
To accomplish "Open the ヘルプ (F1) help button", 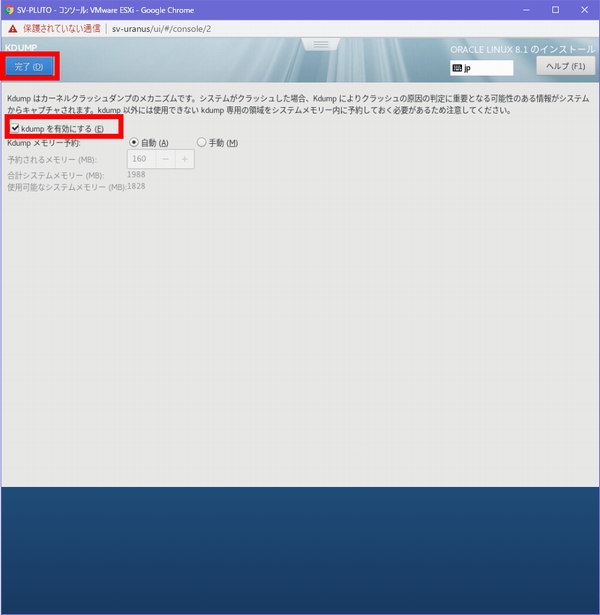I will (x=565, y=66).
